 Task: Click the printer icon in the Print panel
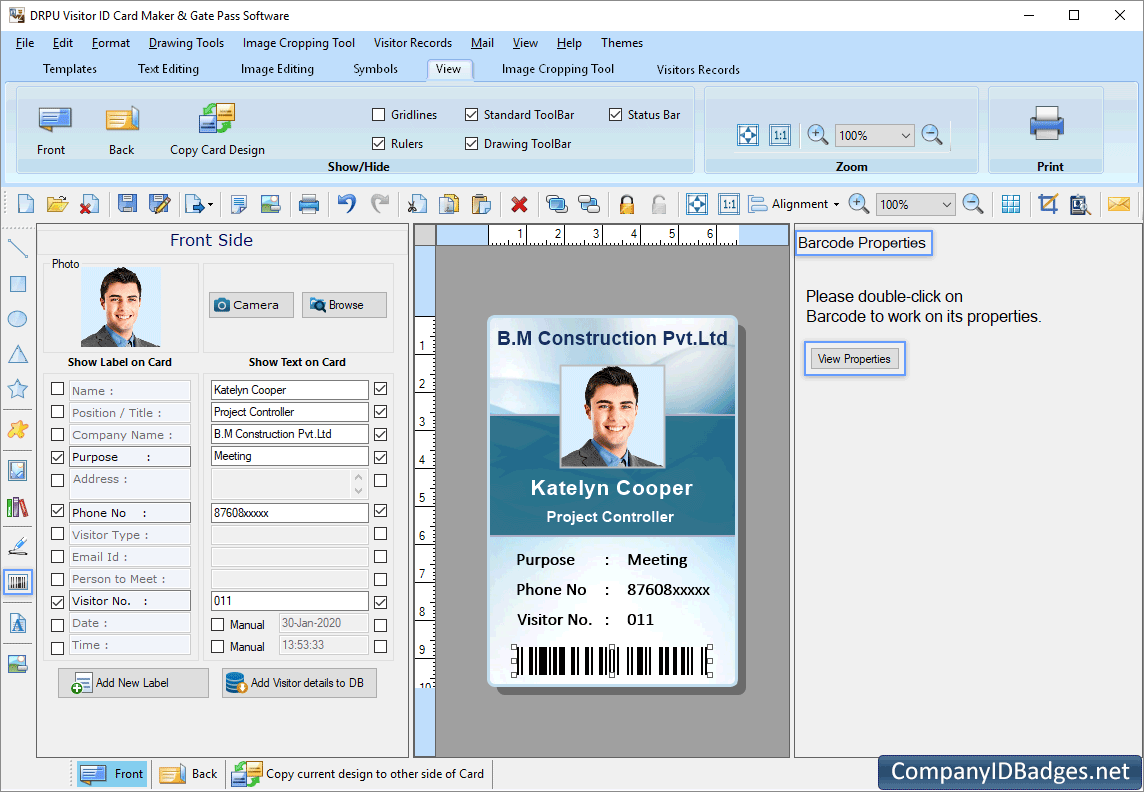click(1047, 124)
